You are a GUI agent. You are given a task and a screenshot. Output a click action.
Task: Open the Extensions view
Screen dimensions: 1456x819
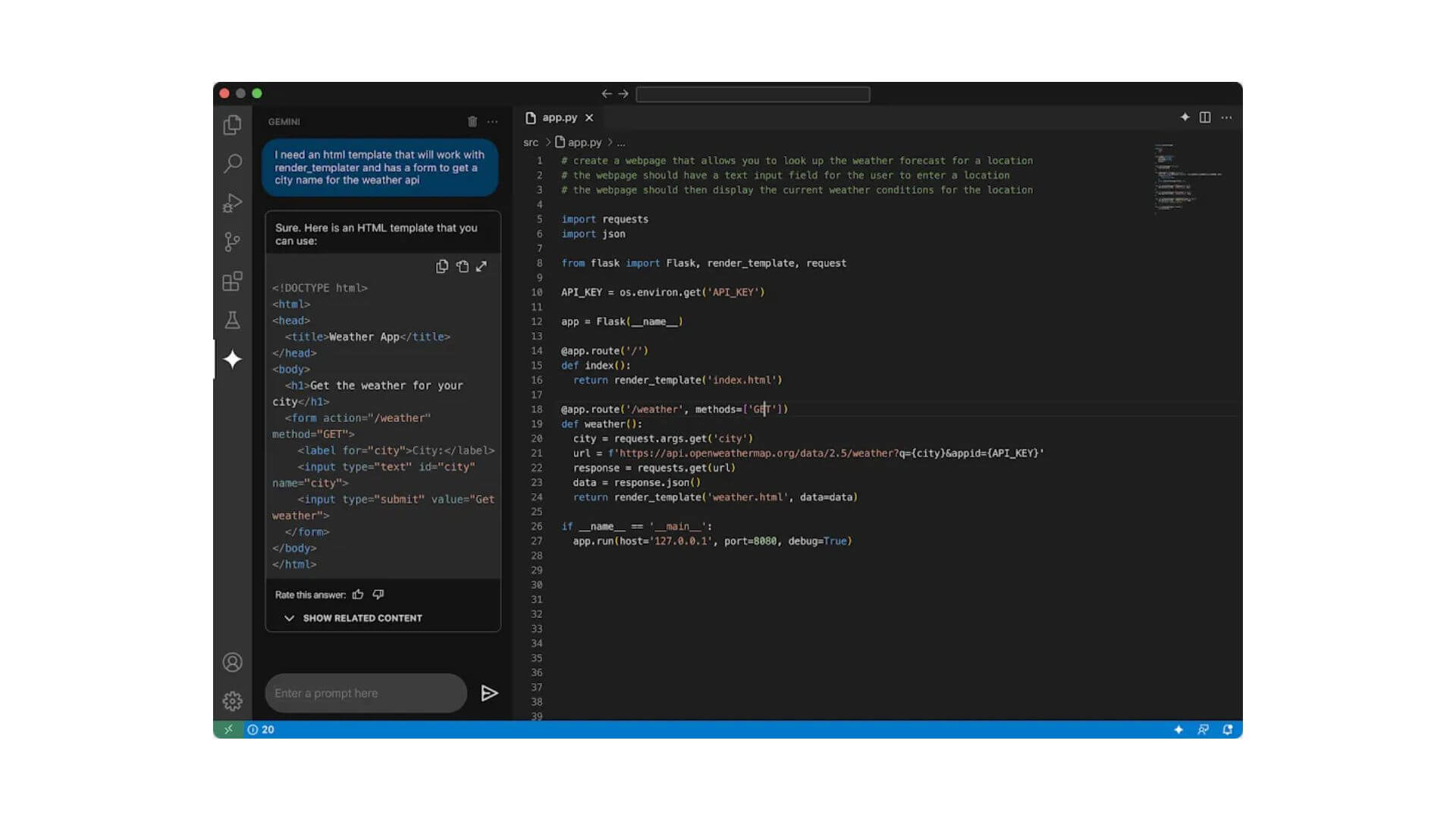[233, 281]
